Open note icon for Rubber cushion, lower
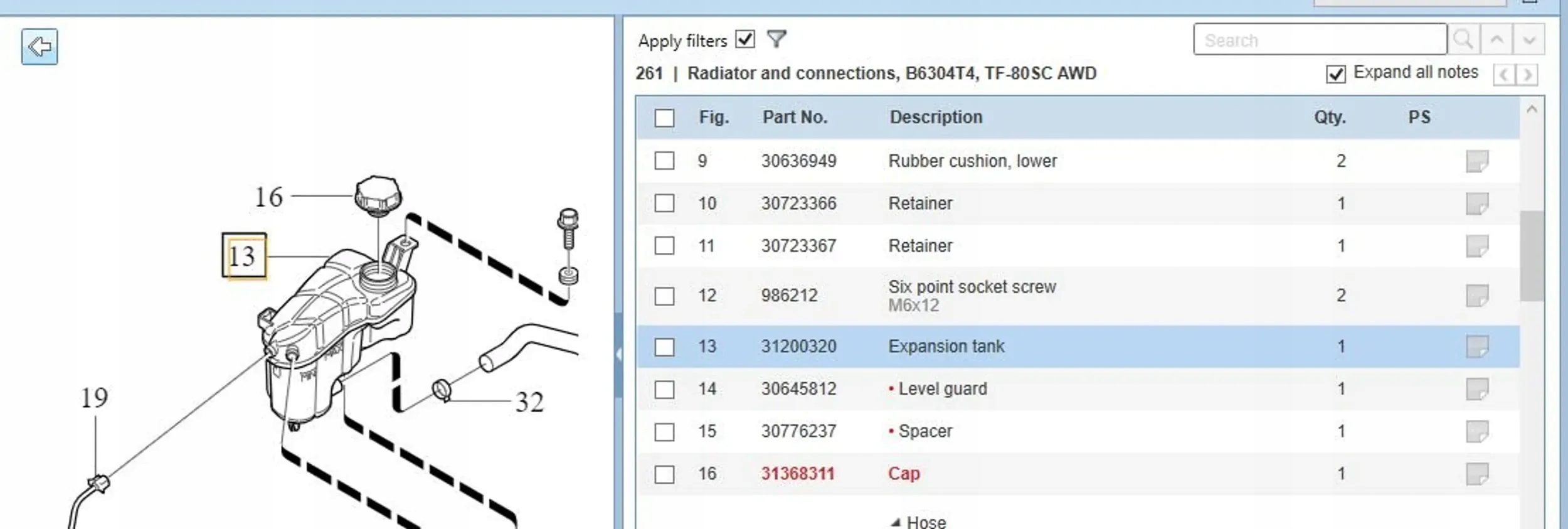This screenshot has width=1568, height=529. (x=1477, y=161)
